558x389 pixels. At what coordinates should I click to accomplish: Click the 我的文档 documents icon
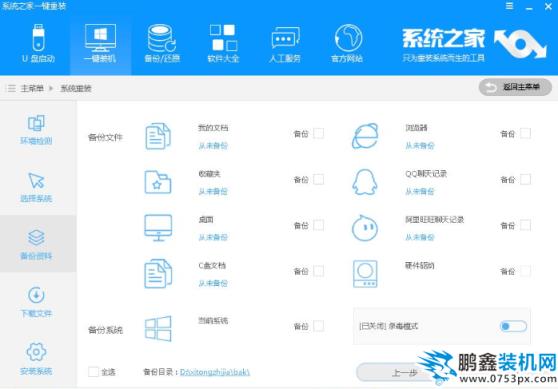tap(158, 136)
